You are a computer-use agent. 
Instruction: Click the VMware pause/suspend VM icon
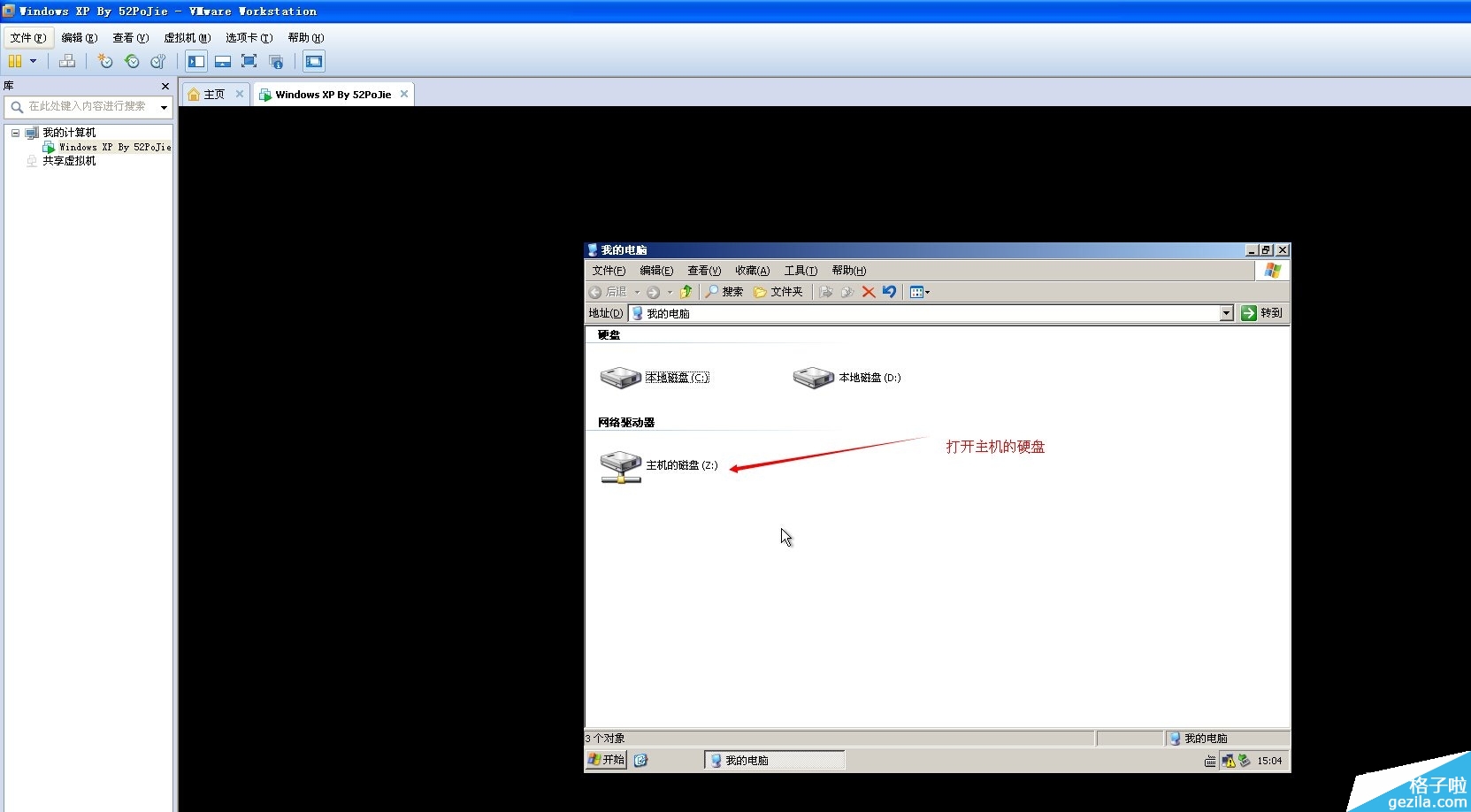(15, 61)
